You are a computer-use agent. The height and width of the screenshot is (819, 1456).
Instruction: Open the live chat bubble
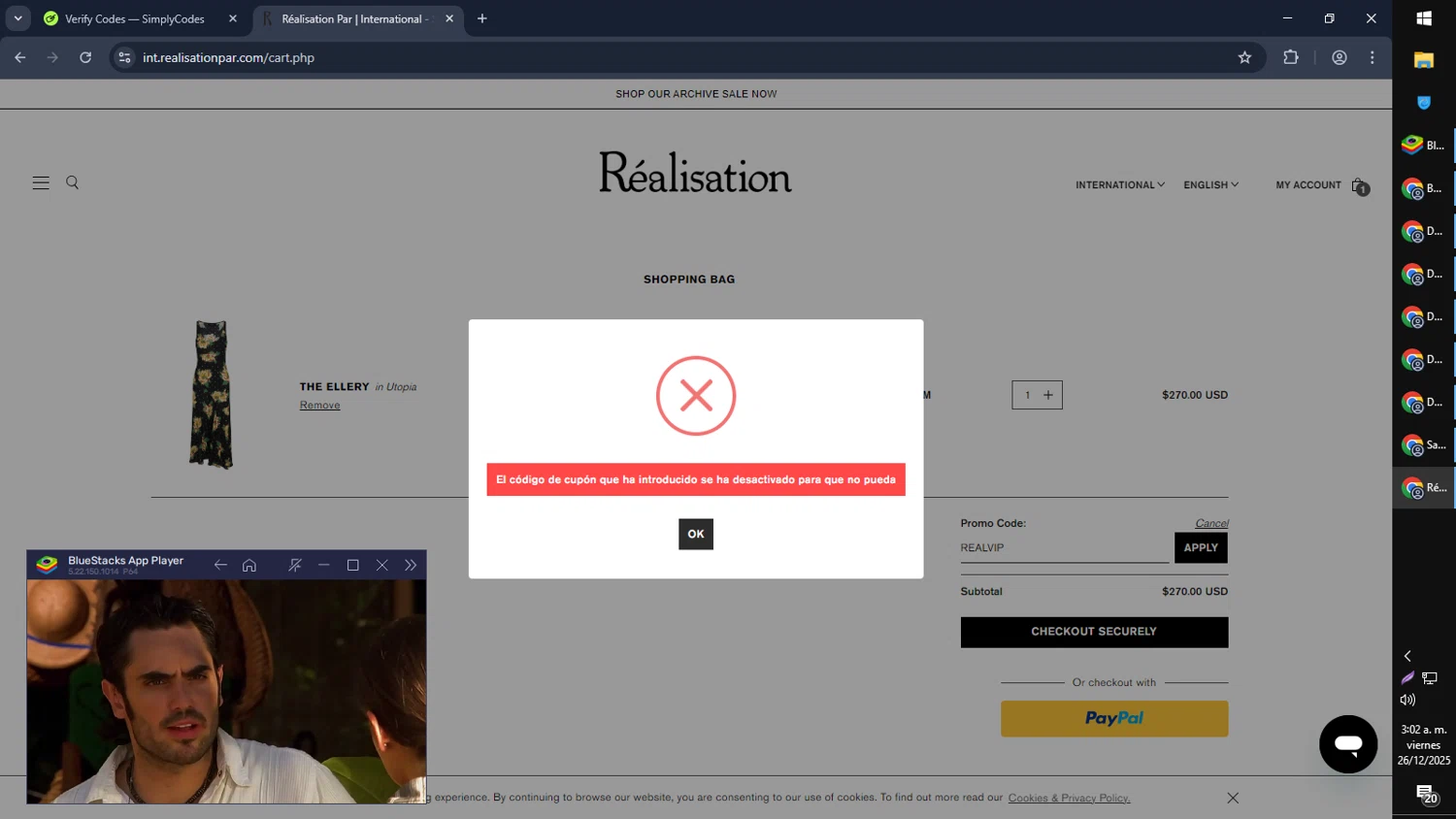(x=1348, y=744)
